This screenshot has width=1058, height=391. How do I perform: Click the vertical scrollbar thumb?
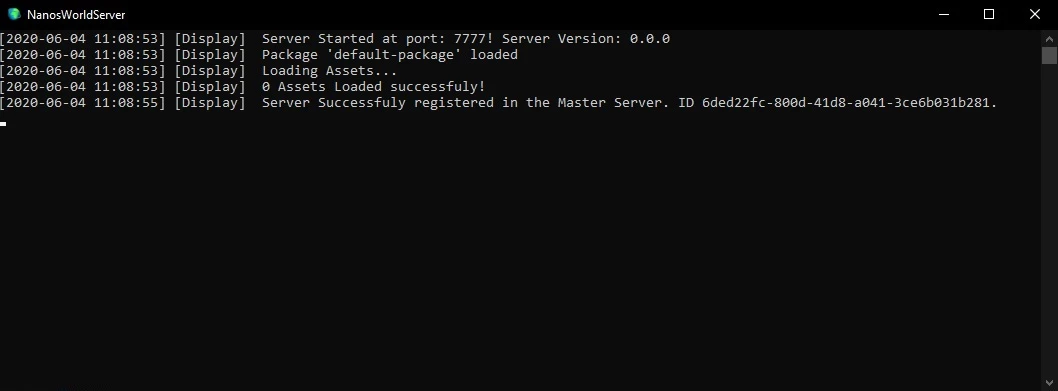click(1049, 55)
